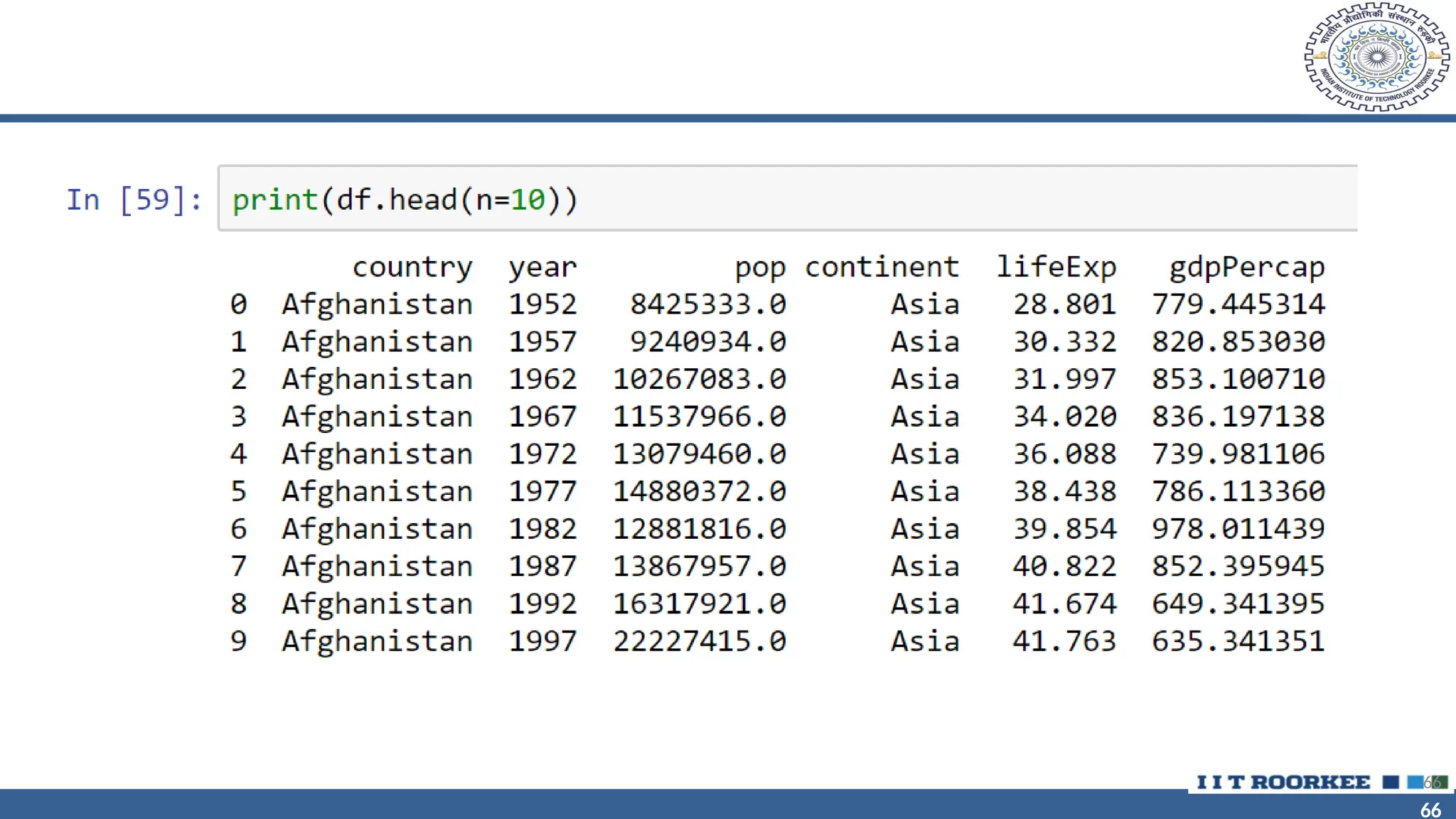Click the lifeExp column header
Image resolution: width=1456 pixels, height=819 pixels.
coord(1056,267)
